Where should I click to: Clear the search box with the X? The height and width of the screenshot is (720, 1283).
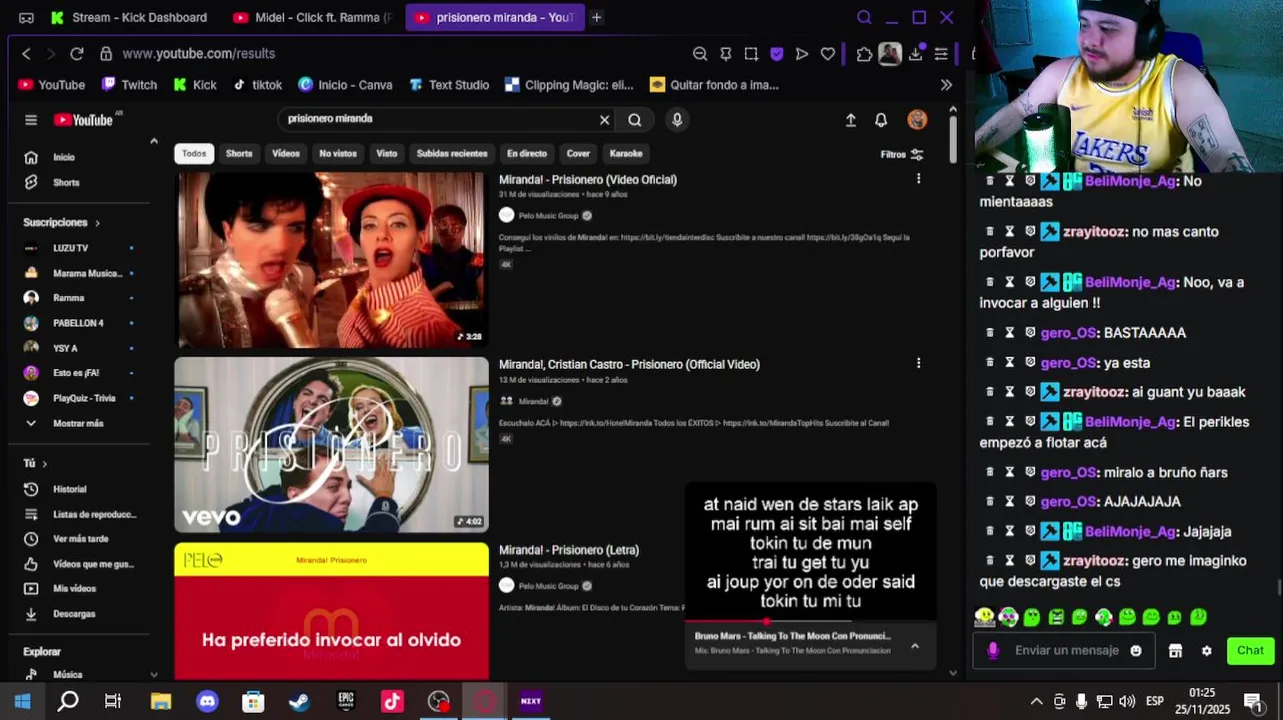pos(604,120)
